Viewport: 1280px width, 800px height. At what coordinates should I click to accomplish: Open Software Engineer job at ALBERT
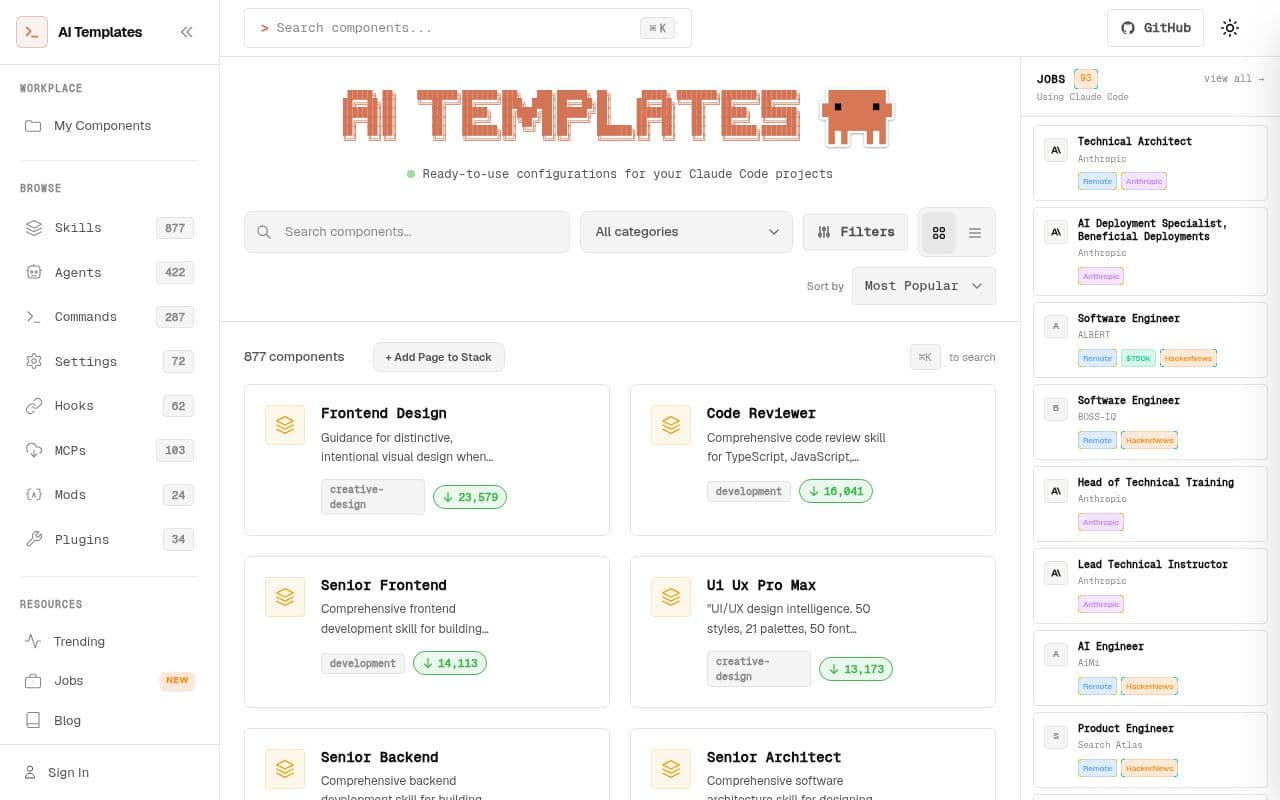pyautogui.click(x=1150, y=340)
